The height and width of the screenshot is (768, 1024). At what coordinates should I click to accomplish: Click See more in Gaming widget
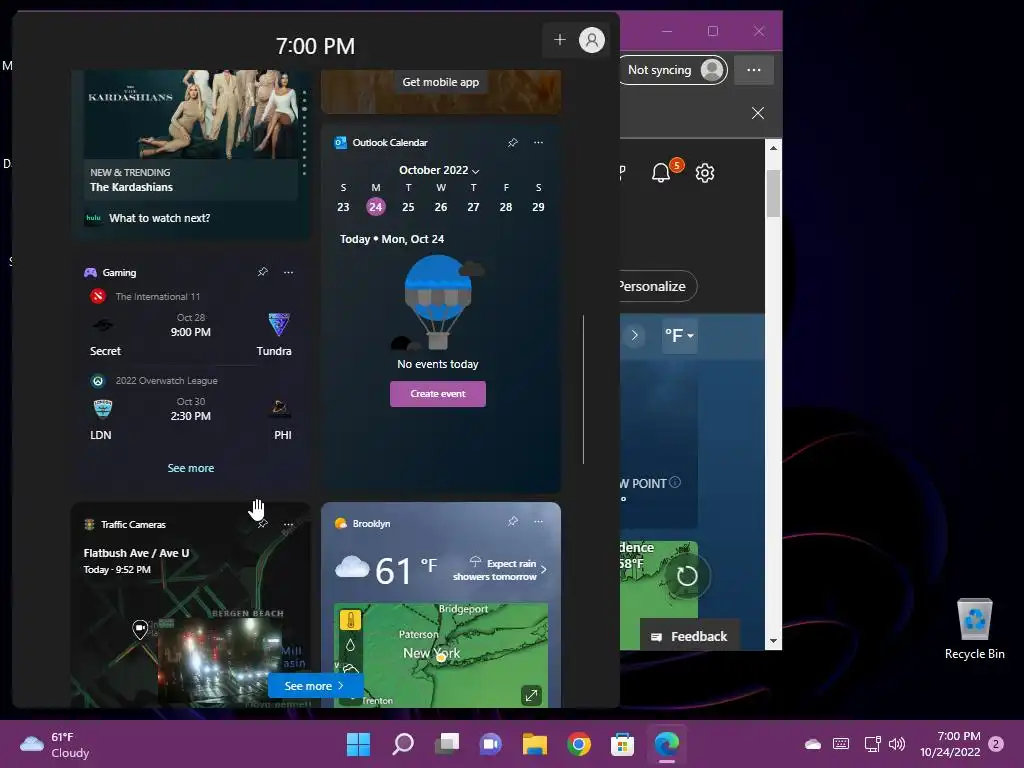[191, 468]
